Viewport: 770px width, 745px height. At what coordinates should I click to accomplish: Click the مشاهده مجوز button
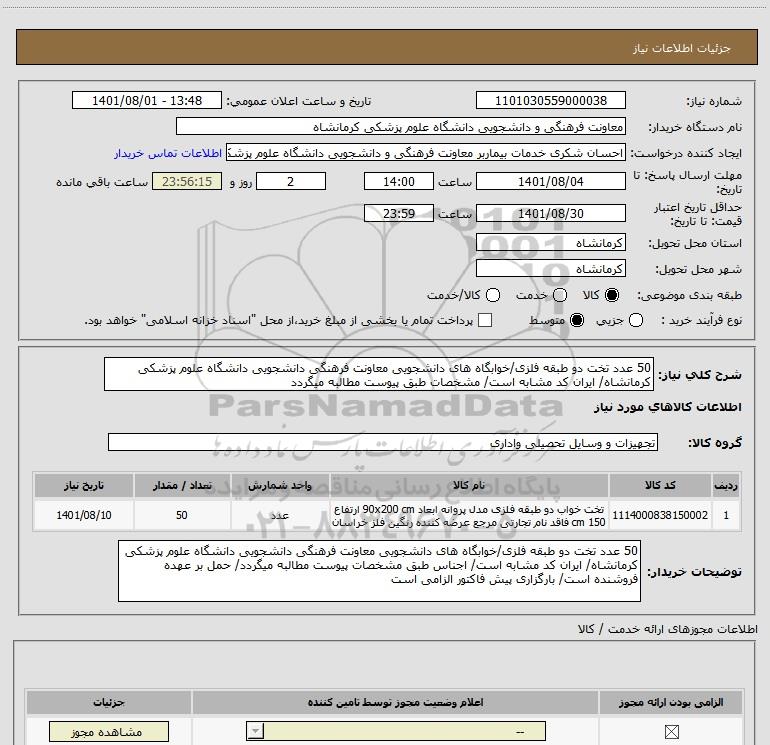pos(109,732)
